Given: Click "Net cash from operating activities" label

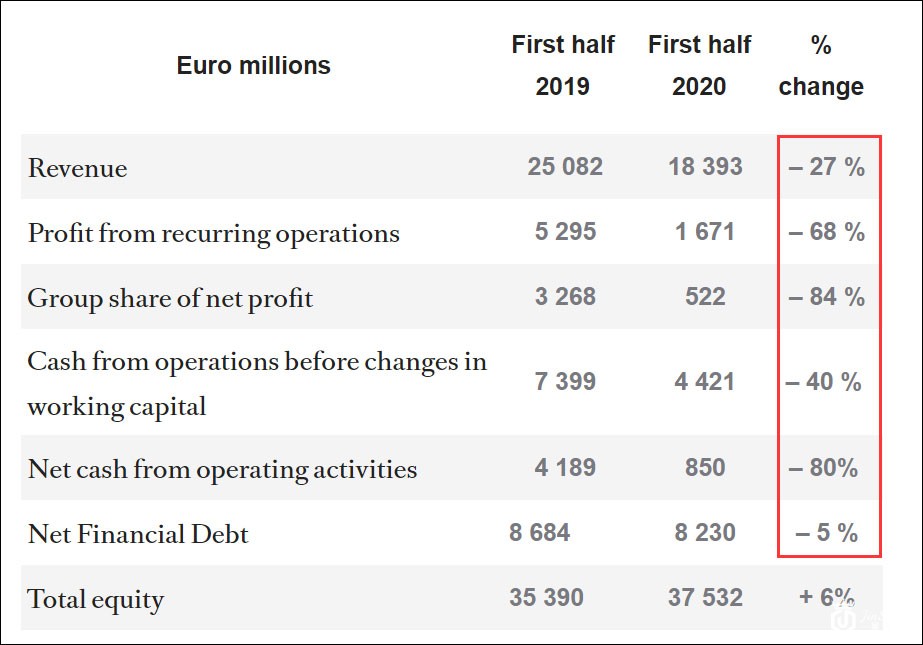Looking at the screenshot, I should click(222, 469).
